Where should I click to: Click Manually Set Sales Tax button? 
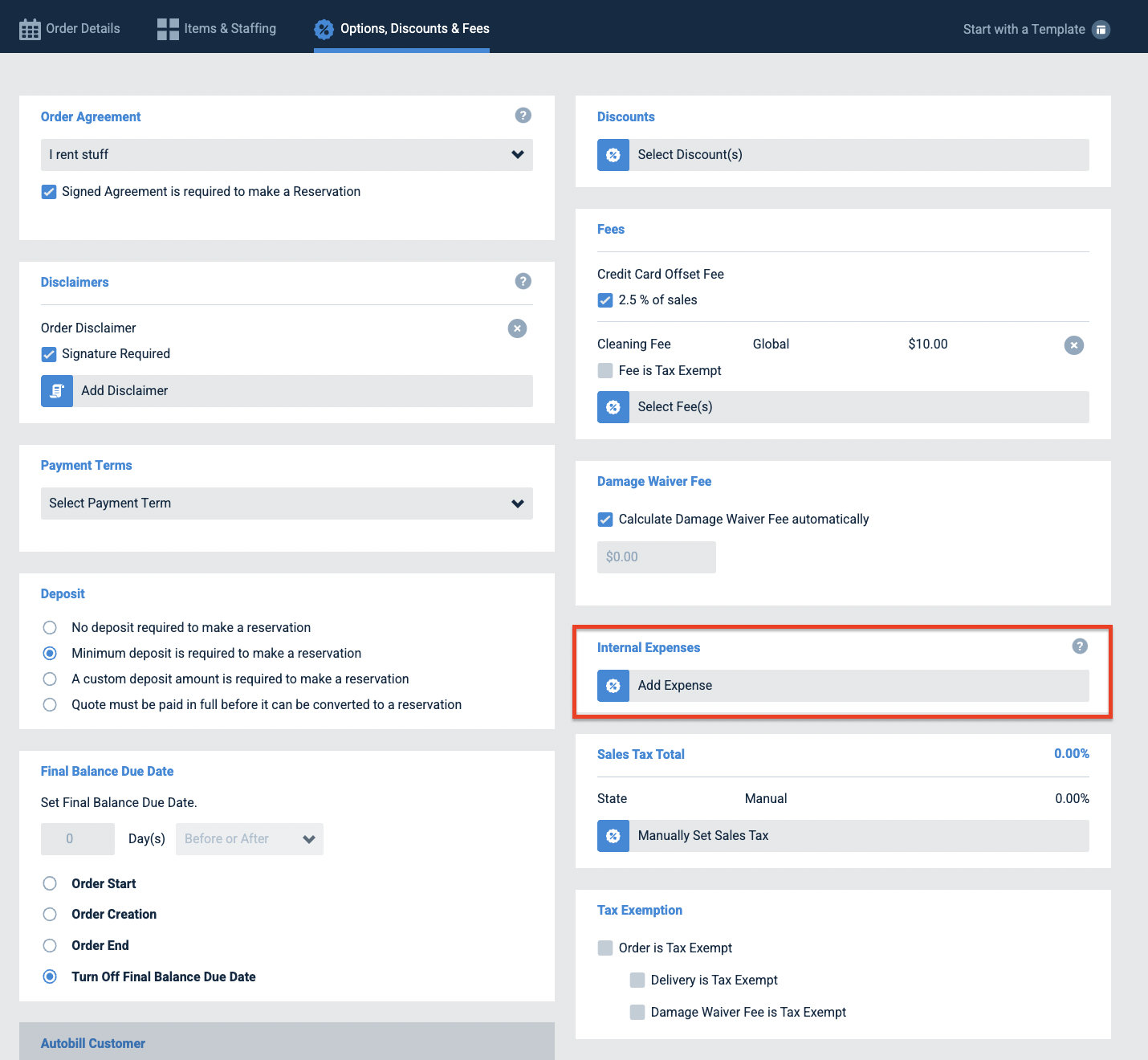click(843, 836)
